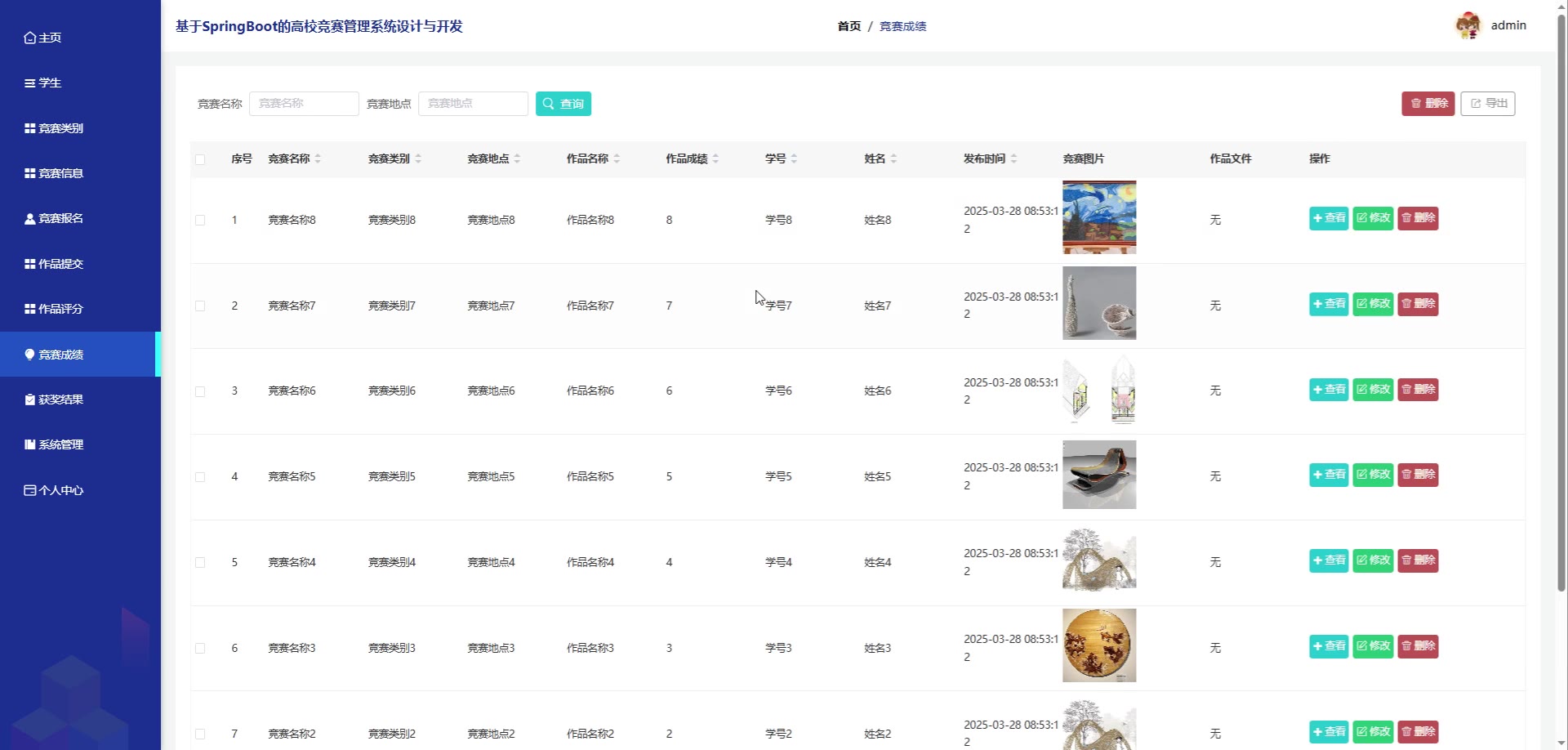Click the card icon beside 个人中心
The height and width of the screenshot is (750, 1568).
[x=30, y=490]
